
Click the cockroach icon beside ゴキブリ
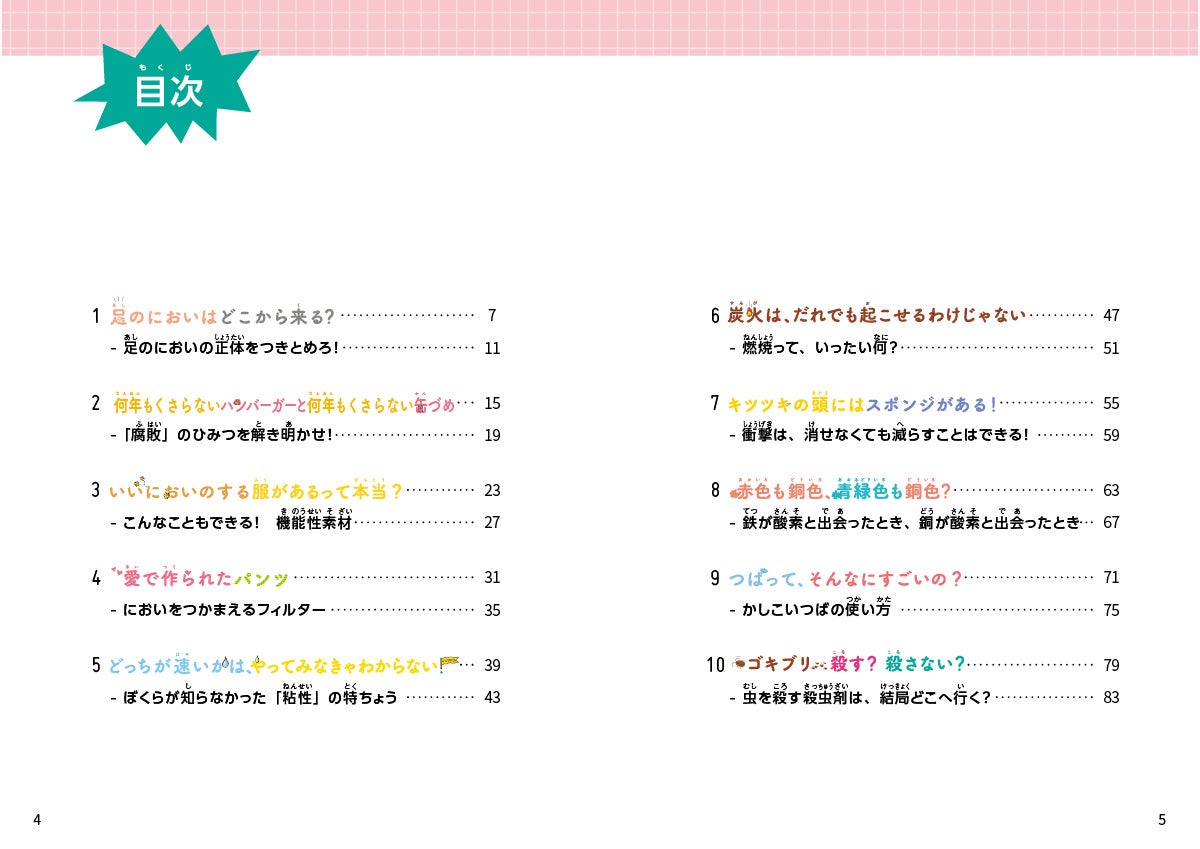coord(739,662)
